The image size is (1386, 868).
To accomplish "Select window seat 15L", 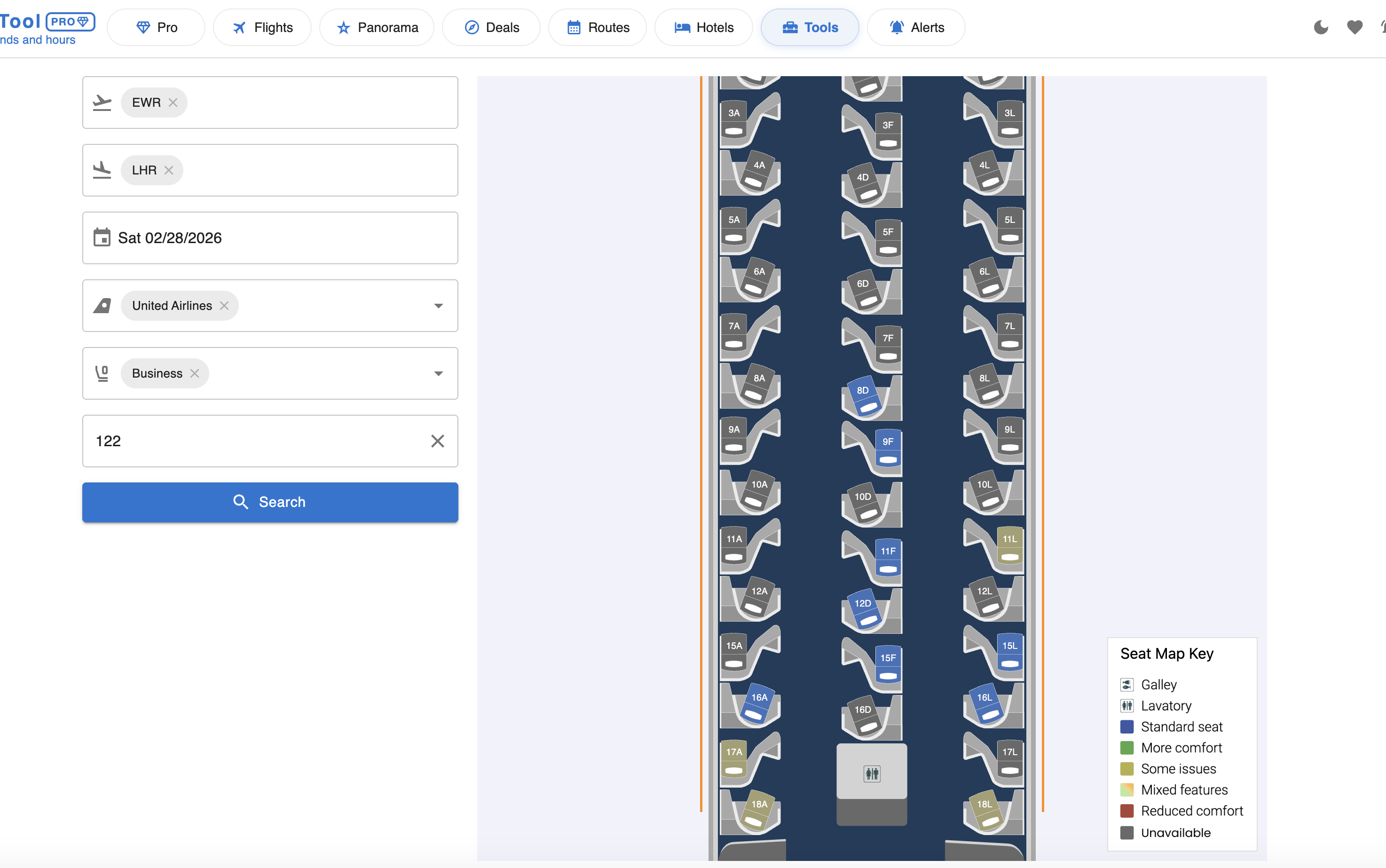I will tap(1009, 653).
